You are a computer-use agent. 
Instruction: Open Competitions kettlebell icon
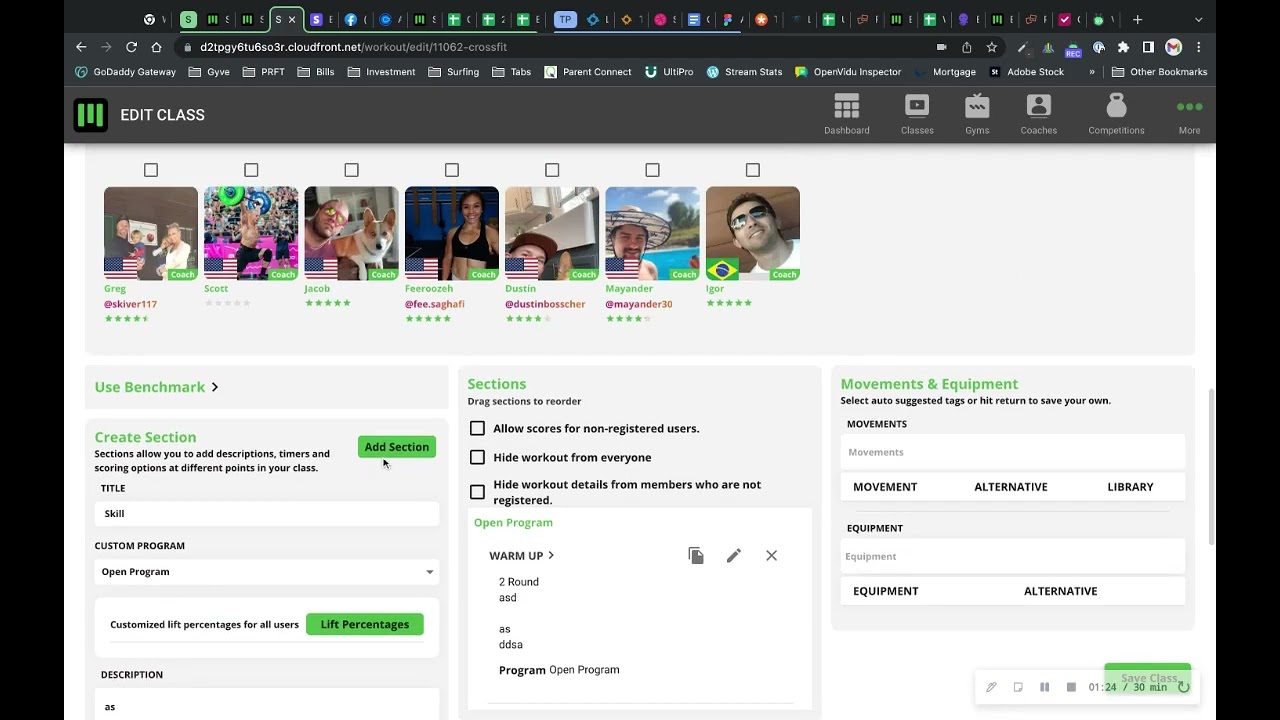1116,106
